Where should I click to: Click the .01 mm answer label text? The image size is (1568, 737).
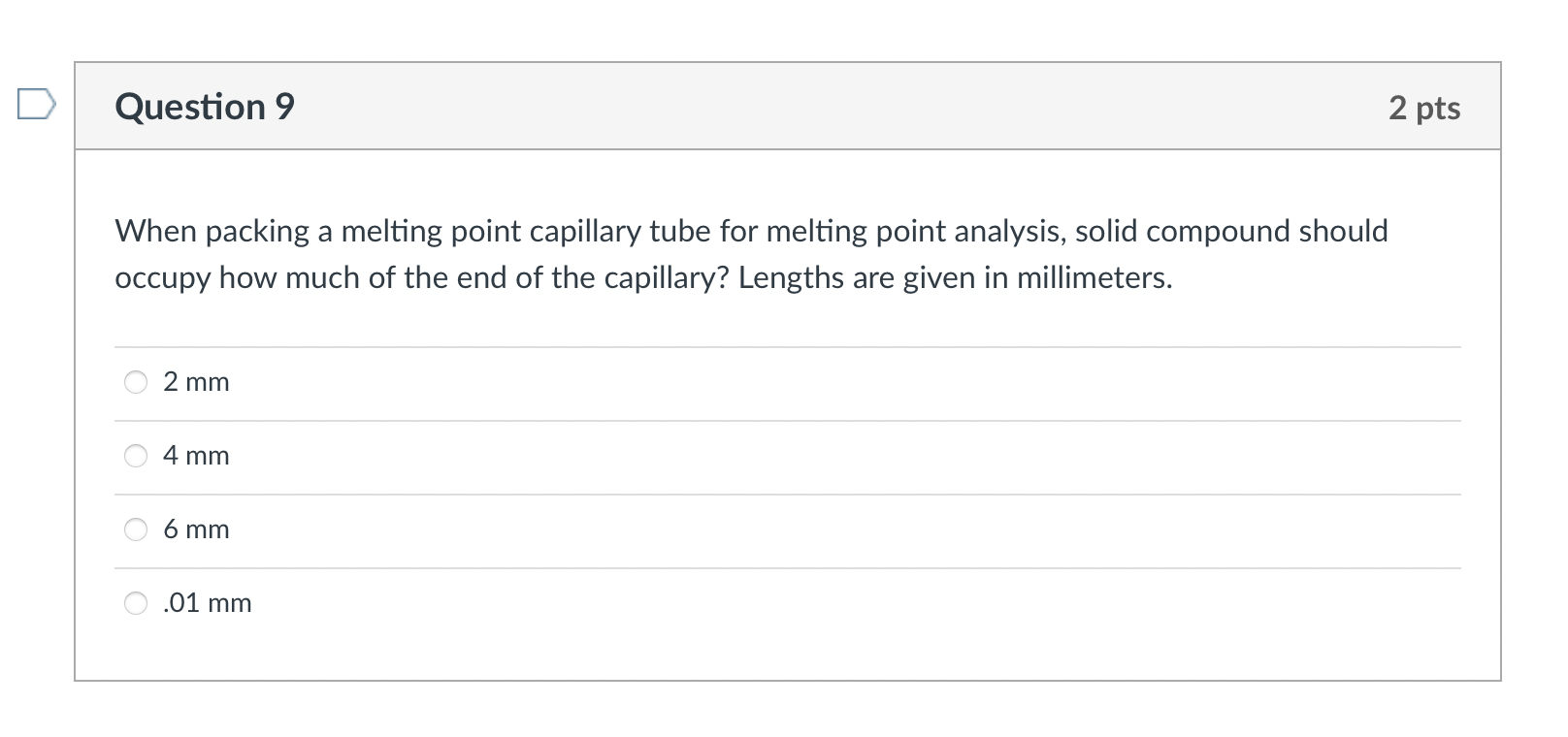tap(207, 603)
